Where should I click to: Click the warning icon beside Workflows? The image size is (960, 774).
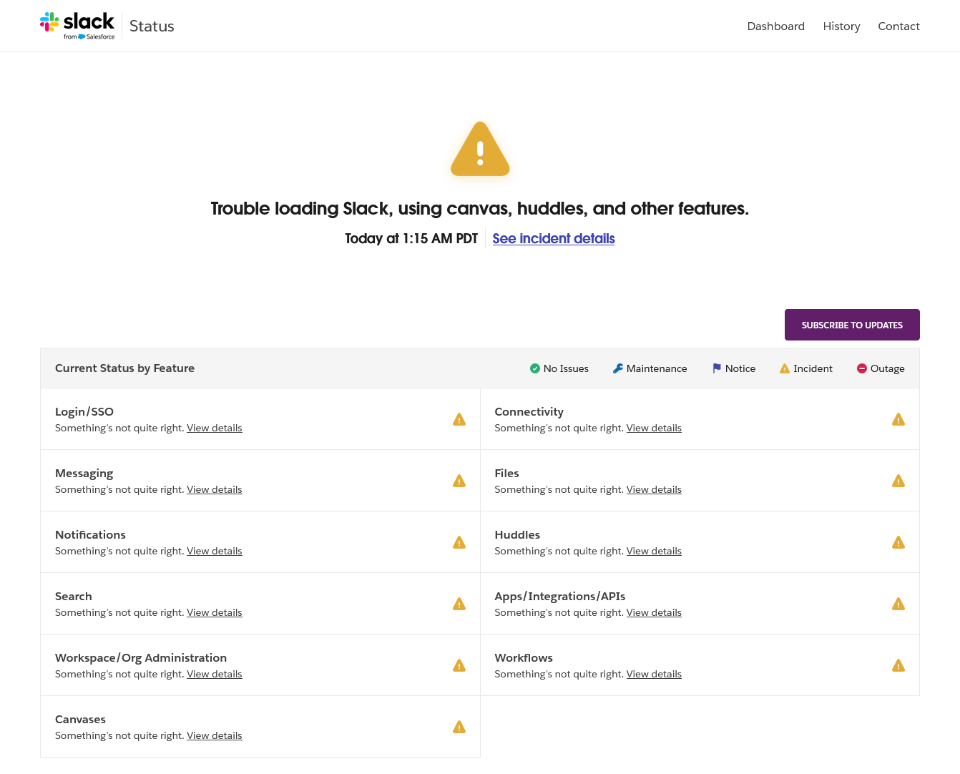(x=898, y=665)
